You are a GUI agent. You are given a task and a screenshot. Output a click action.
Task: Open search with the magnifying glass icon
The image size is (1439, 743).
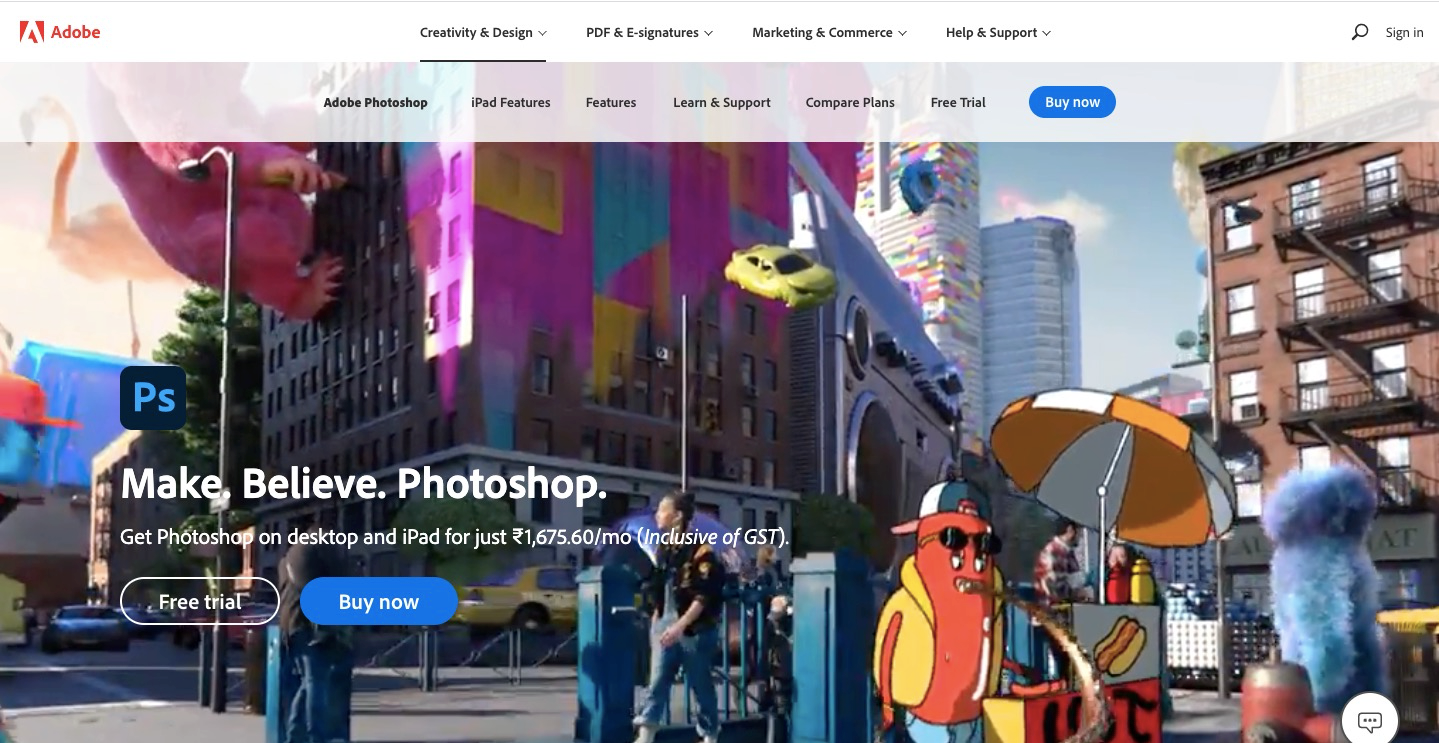tap(1359, 32)
